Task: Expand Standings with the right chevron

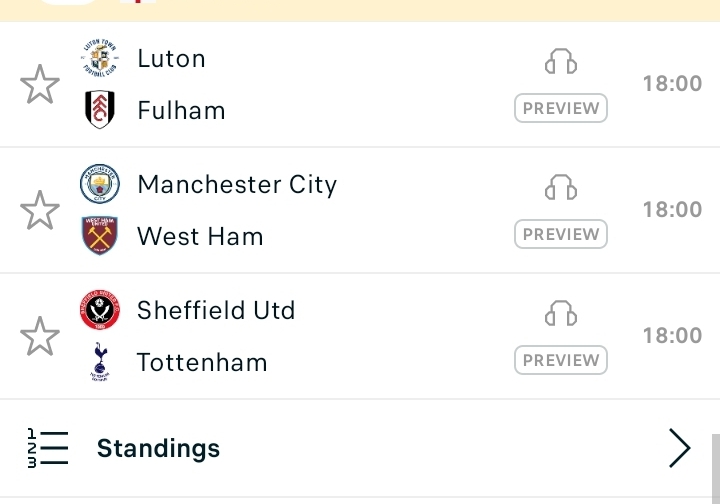Action: 680,448
